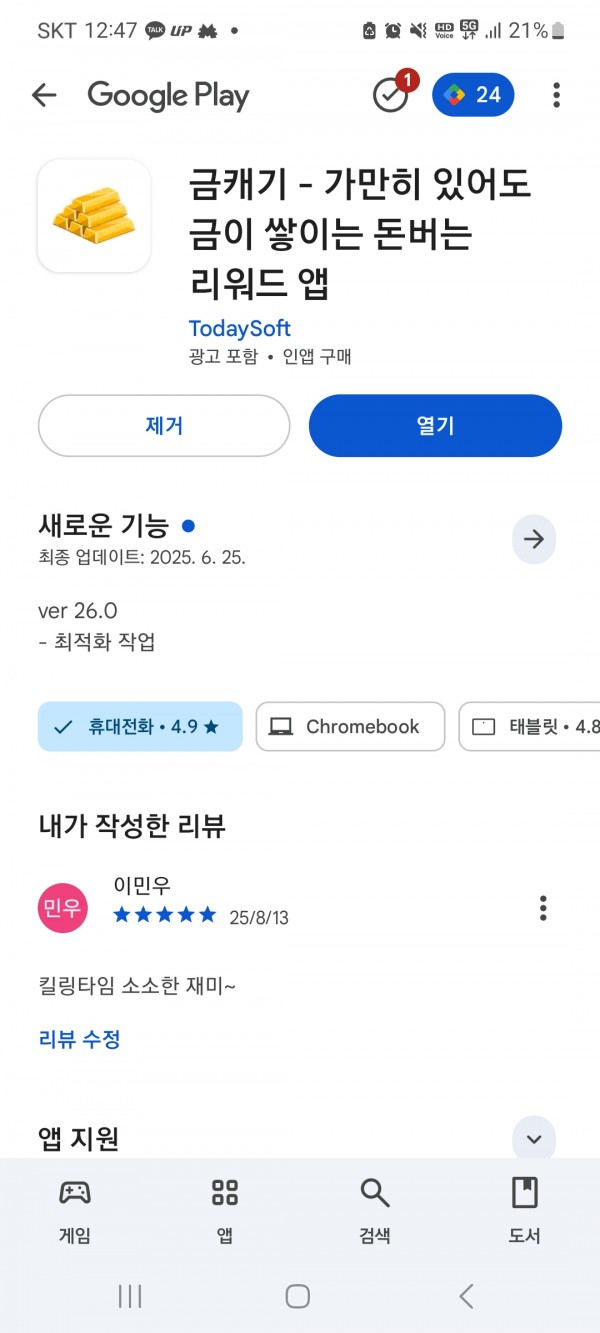Viewport: 600px width, 1333px height.
Task: Switch to the 도서 books tab
Action: pos(525,1210)
